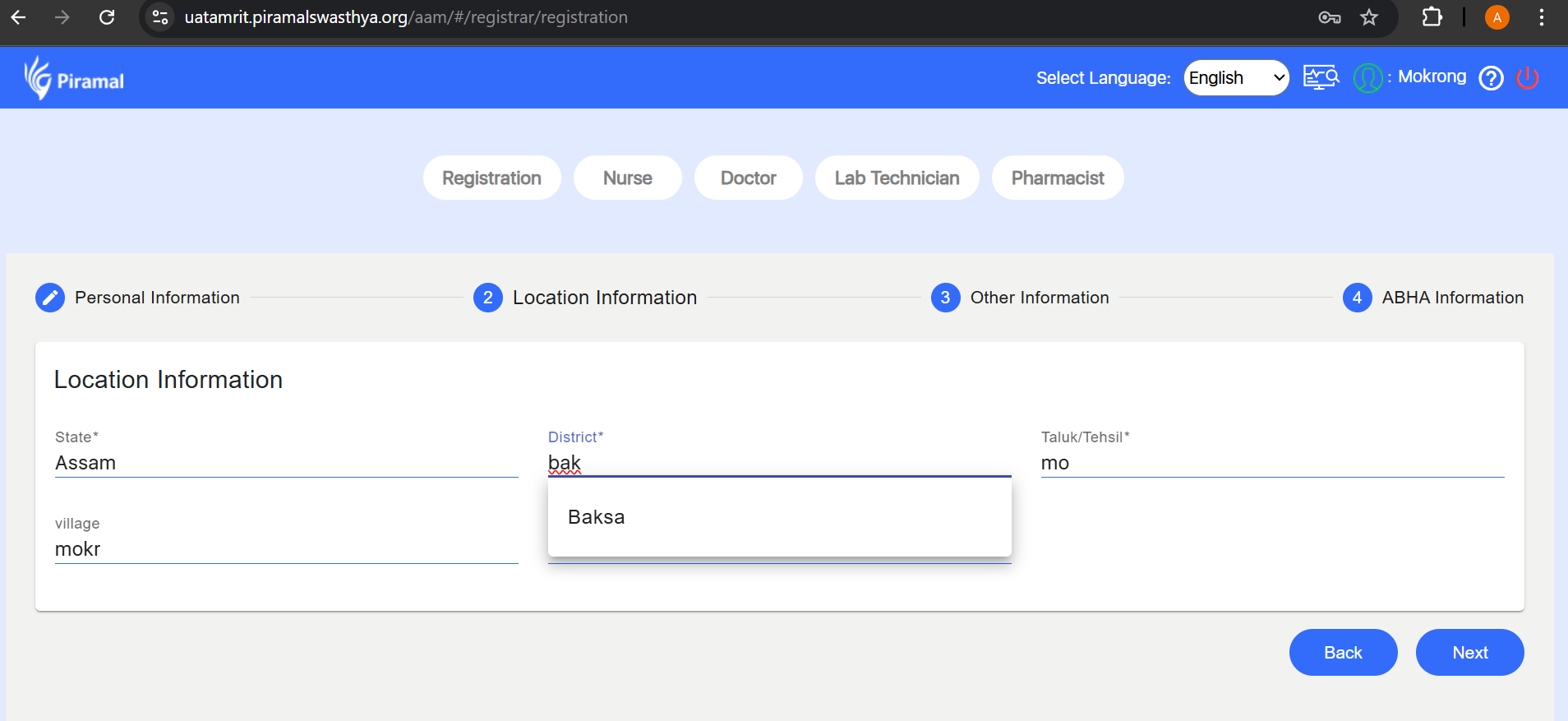The width and height of the screenshot is (1568, 721).
Task: Expand the Select Language dropdown
Action: pyautogui.click(x=1236, y=78)
